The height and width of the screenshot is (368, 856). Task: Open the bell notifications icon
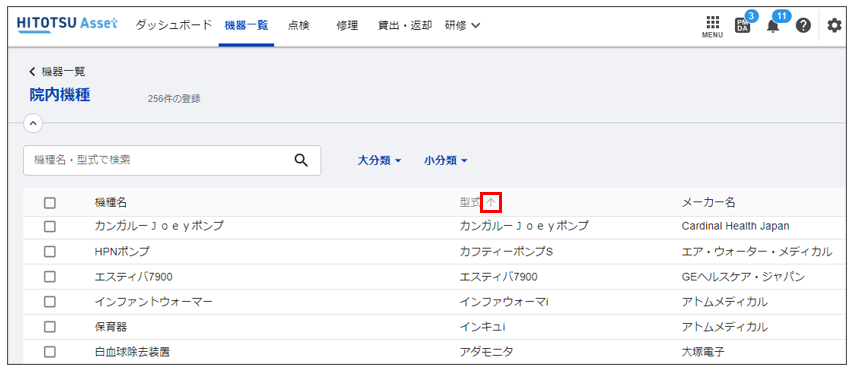tap(772, 26)
